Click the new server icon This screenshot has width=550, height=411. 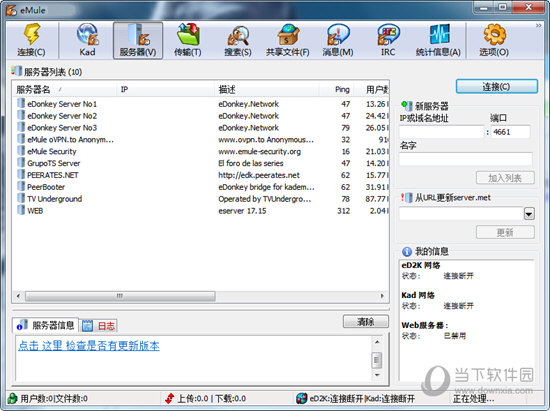click(407, 106)
